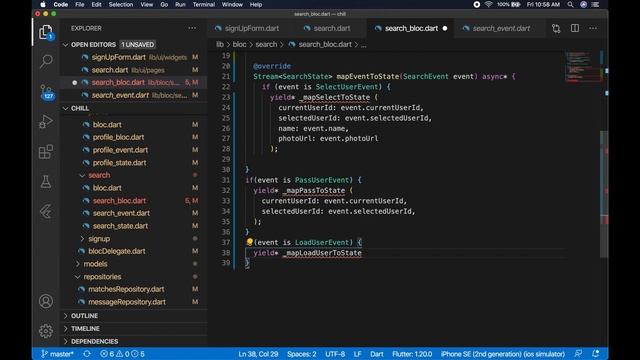640x360 pixels.
Task: Split the editor to the right
Action: coord(575,28)
